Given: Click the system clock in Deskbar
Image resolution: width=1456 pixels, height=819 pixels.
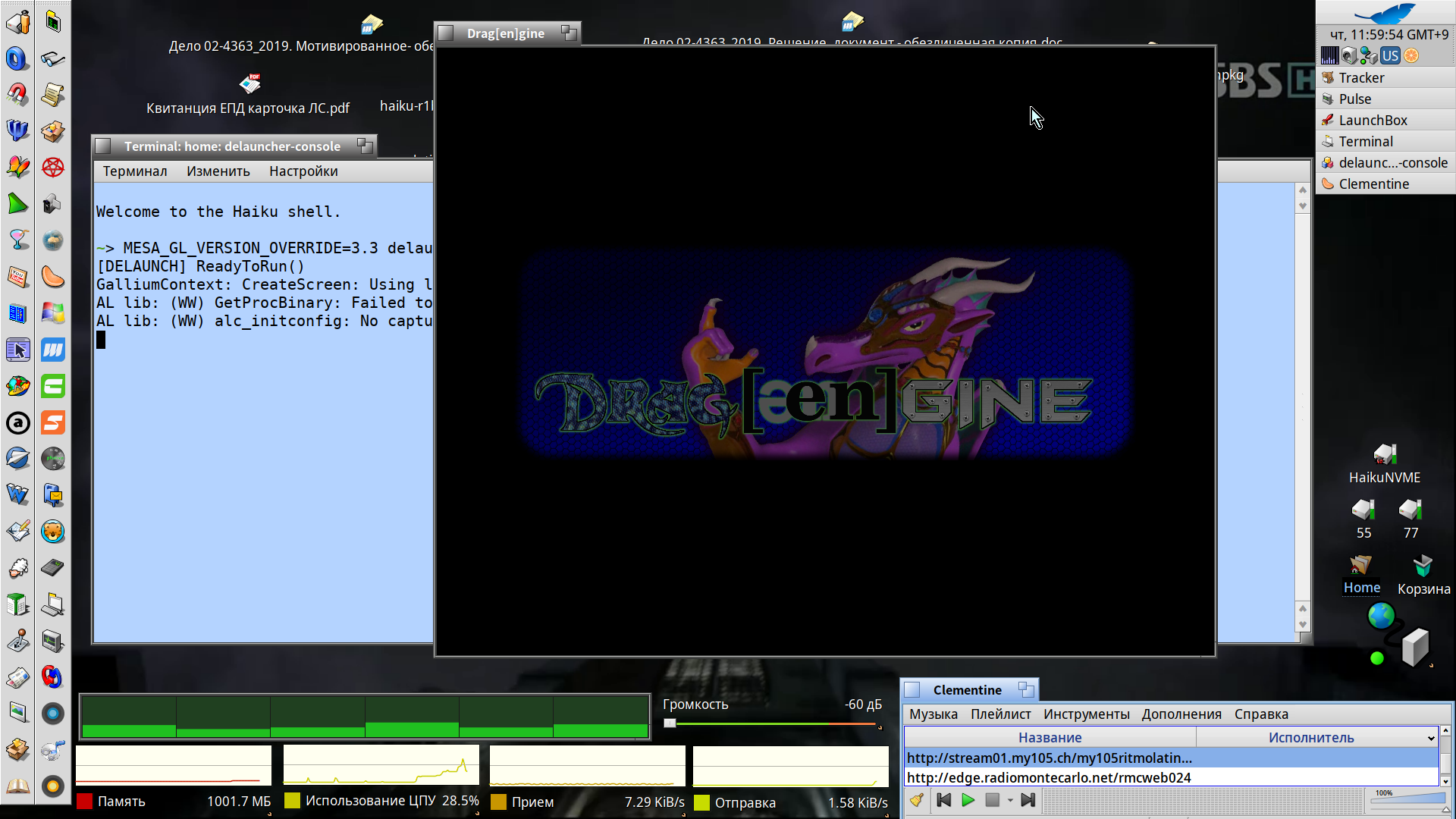Looking at the screenshot, I should [1389, 35].
